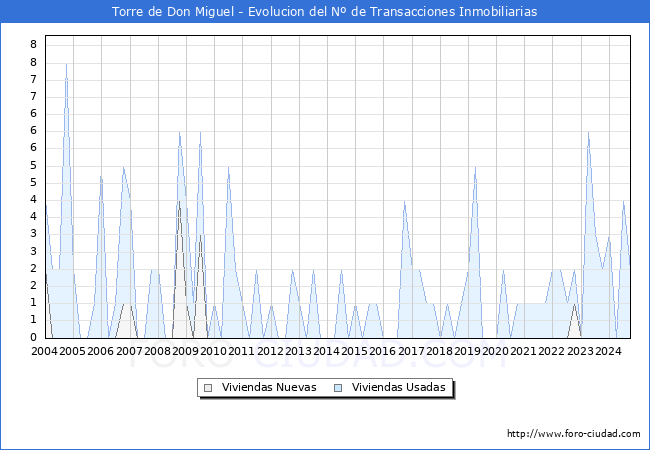Click the 2004 x-axis label

44,351
